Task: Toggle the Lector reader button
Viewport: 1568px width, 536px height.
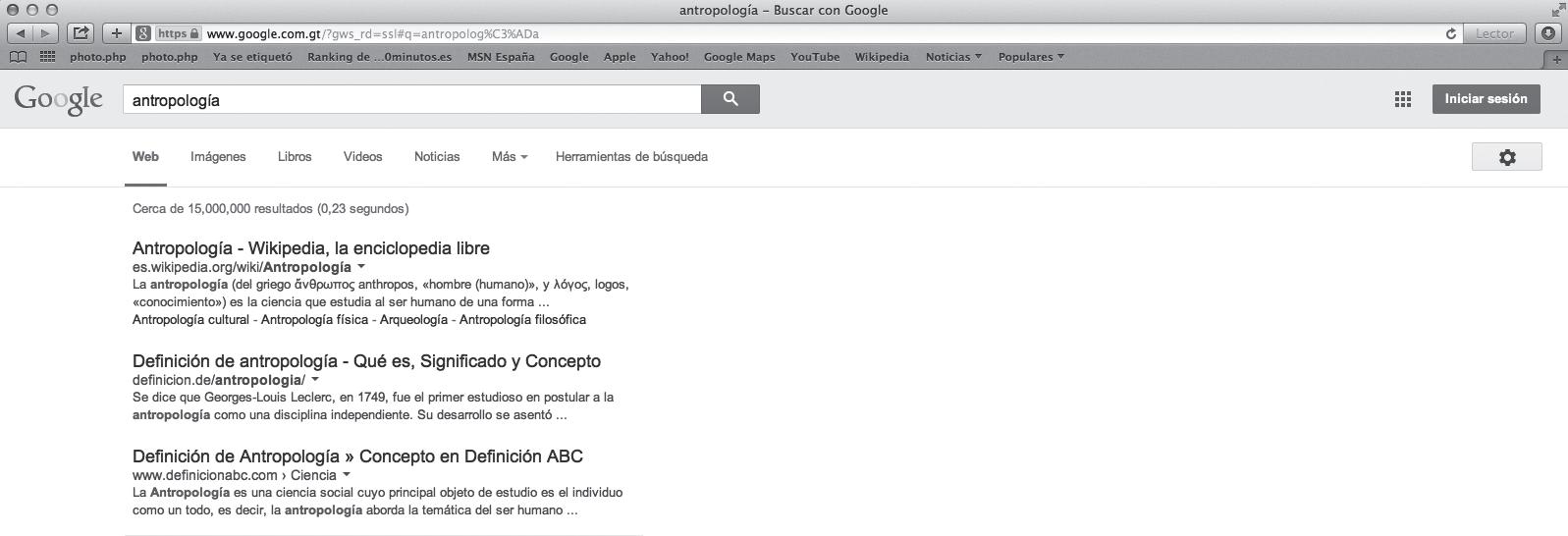Action: click(1494, 33)
